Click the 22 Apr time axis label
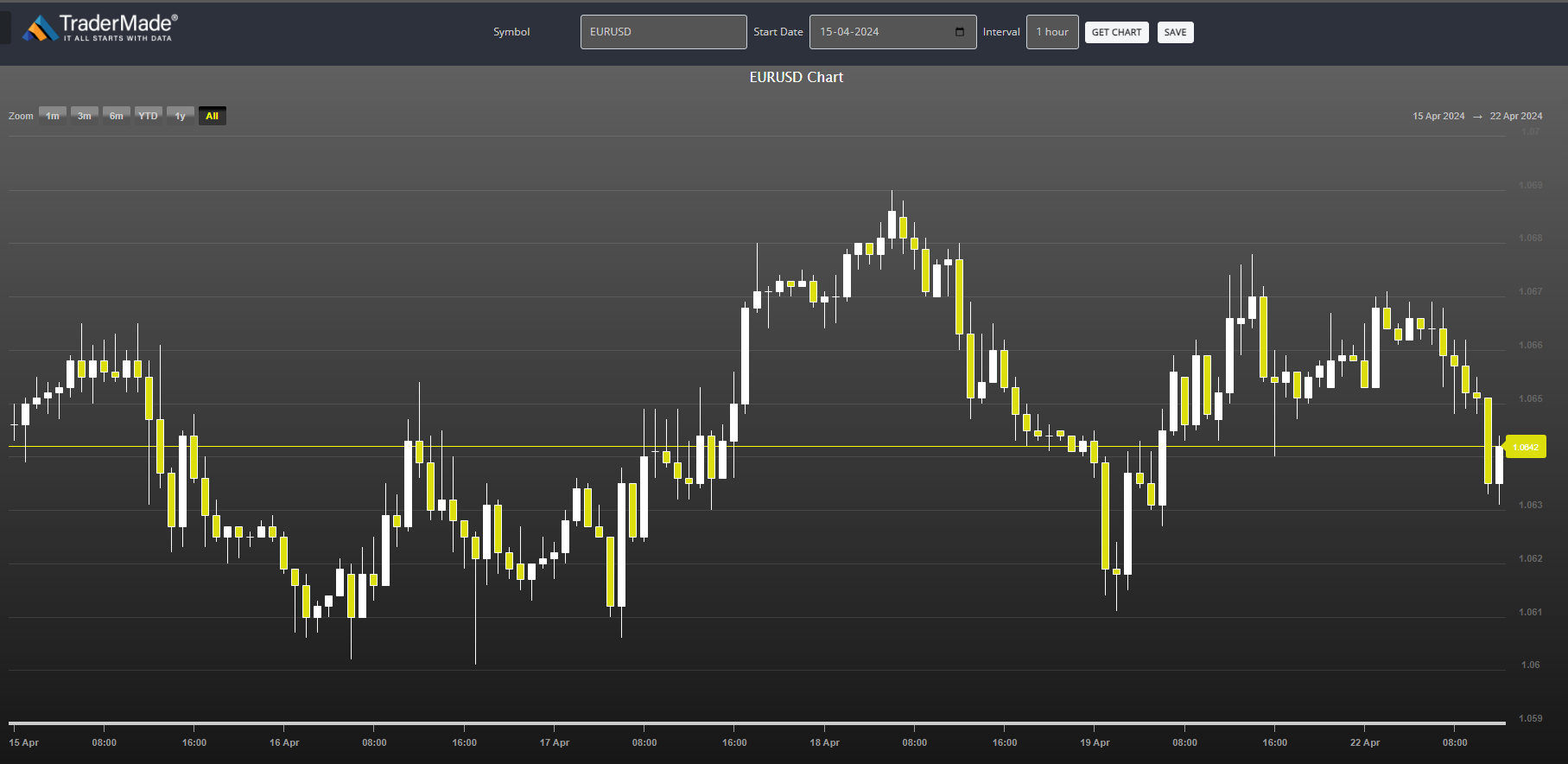This screenshot has width=1568, height=764. coord(1365,742)
